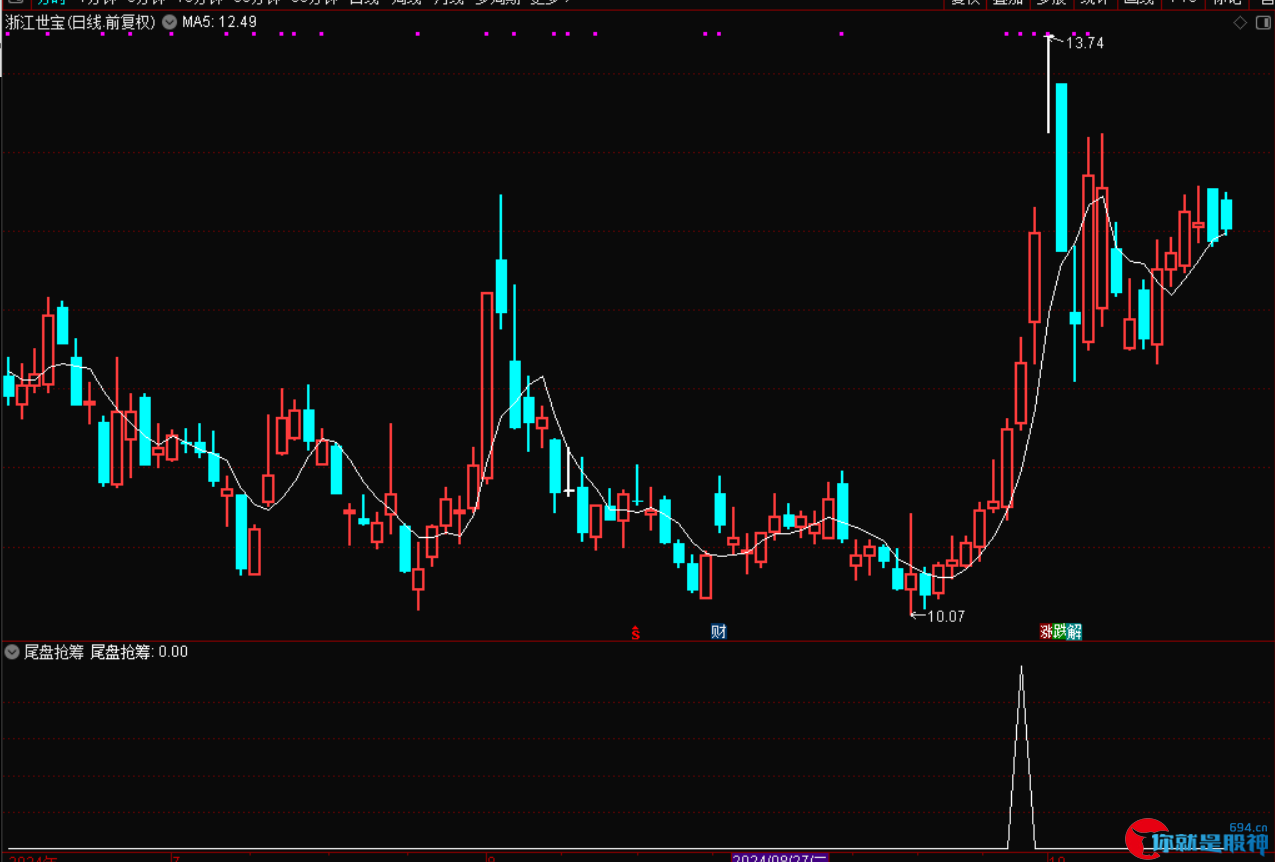Click the MA5: 12.49 indicator label
Image resolution: width=1275 pixels, height=862 pixels.
point(219,22)
